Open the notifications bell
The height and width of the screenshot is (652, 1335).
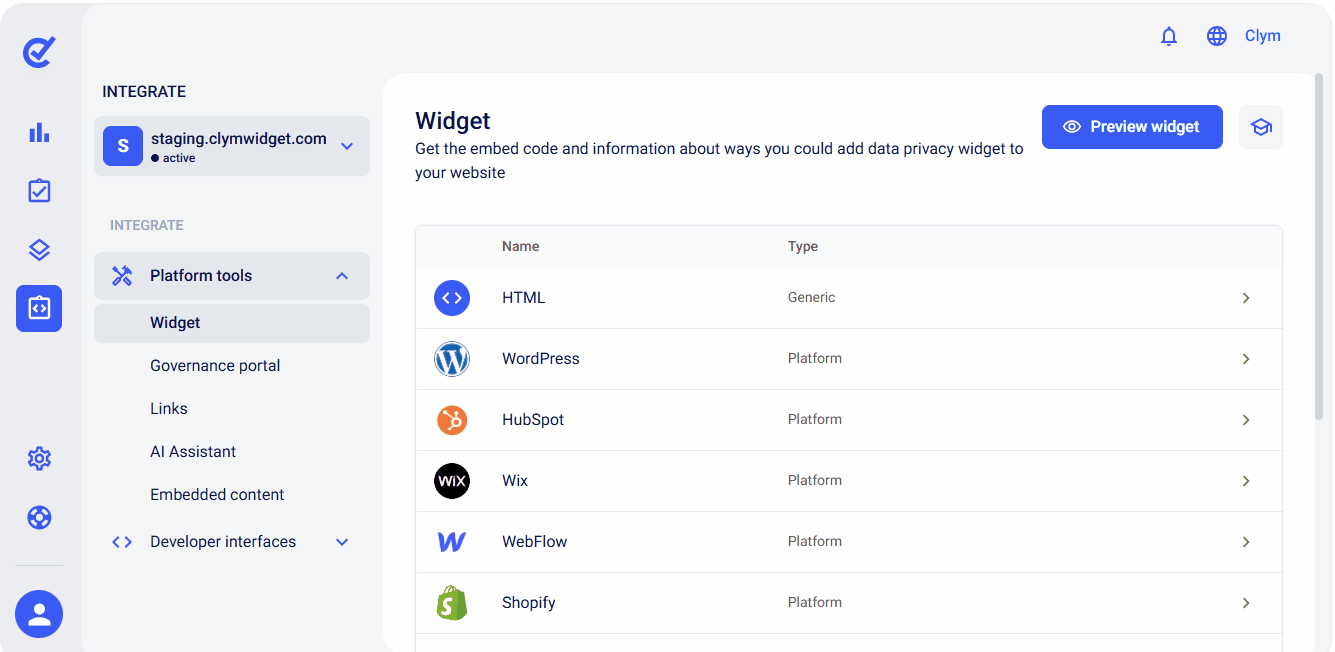[x=1169, y=36]
